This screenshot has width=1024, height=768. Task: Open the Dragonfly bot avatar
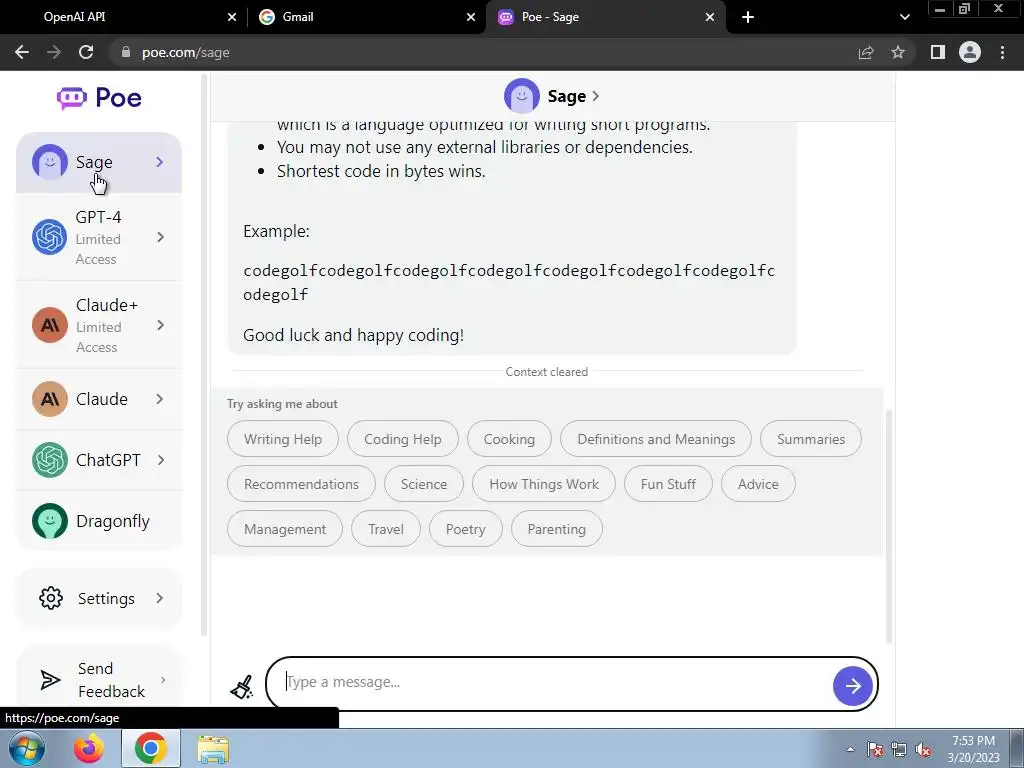click(50, 521)
